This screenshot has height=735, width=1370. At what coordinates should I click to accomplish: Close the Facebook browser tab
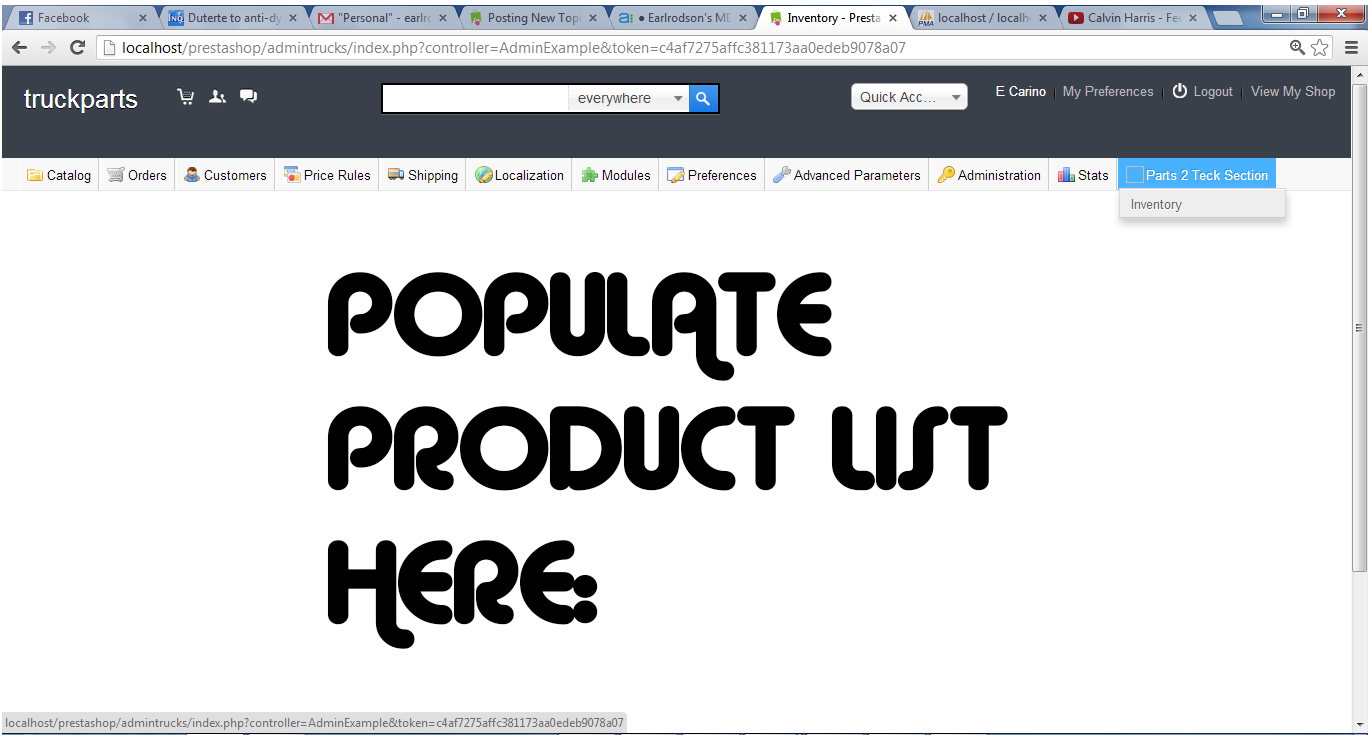pos(143,18)
